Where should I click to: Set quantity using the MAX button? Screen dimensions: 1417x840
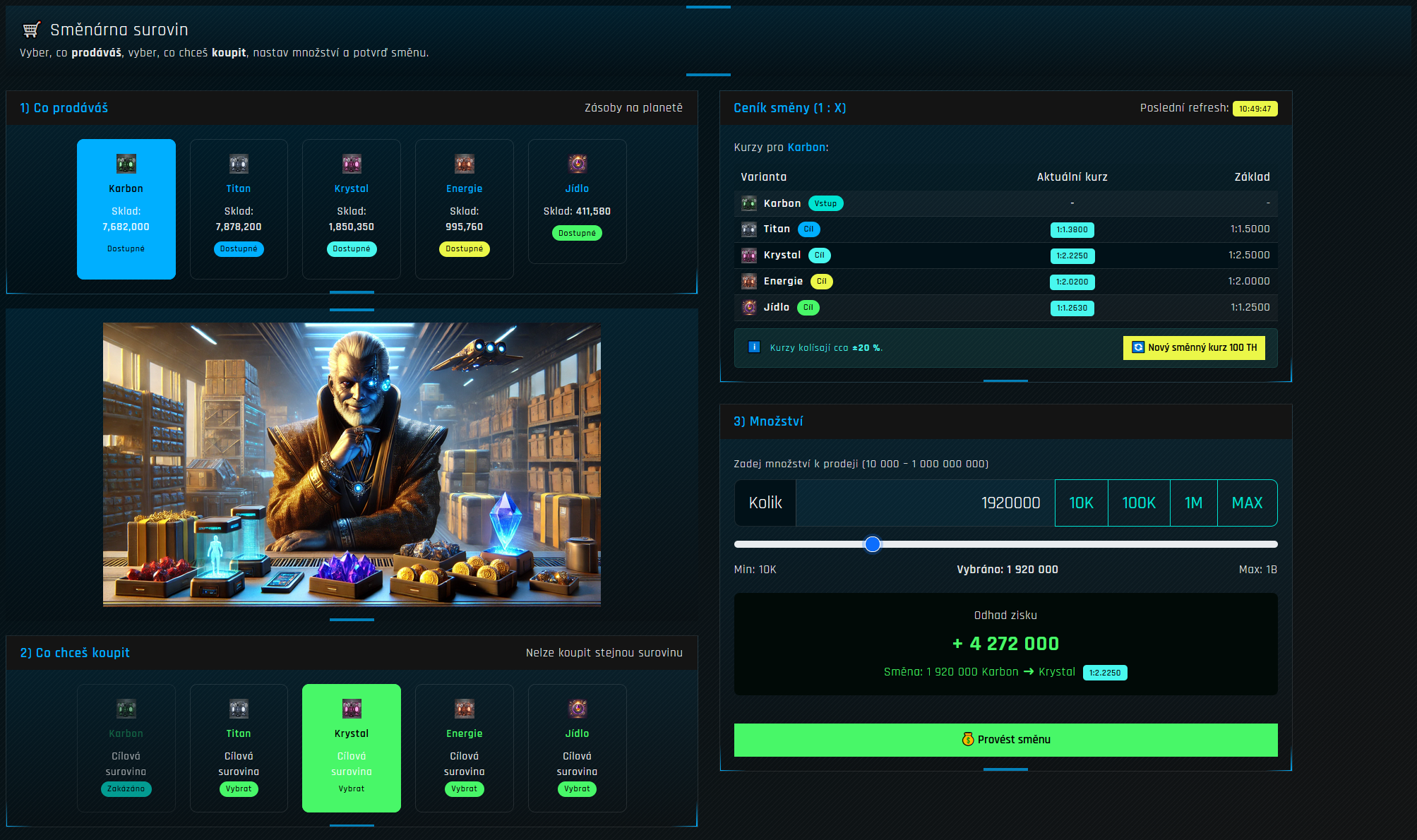click(1247, 503)
